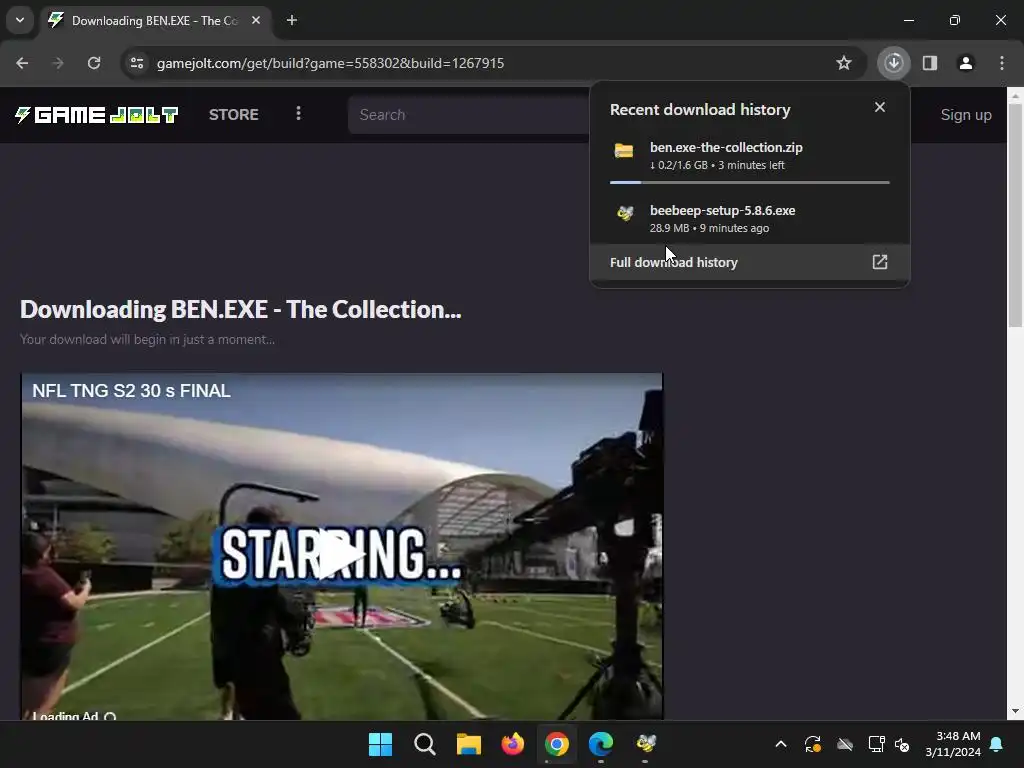Click the gamejolt.com URL in address bar

[330, 63]
